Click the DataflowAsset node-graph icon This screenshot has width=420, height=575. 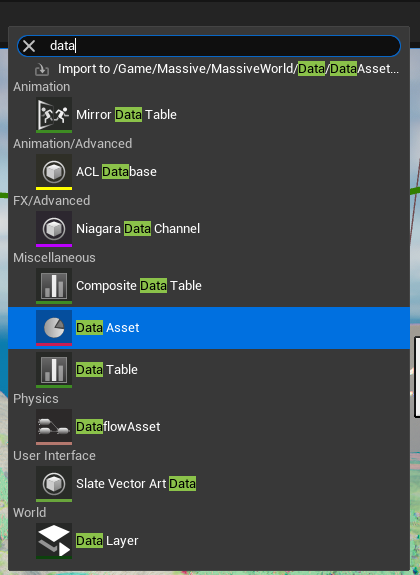pos(54,427)
